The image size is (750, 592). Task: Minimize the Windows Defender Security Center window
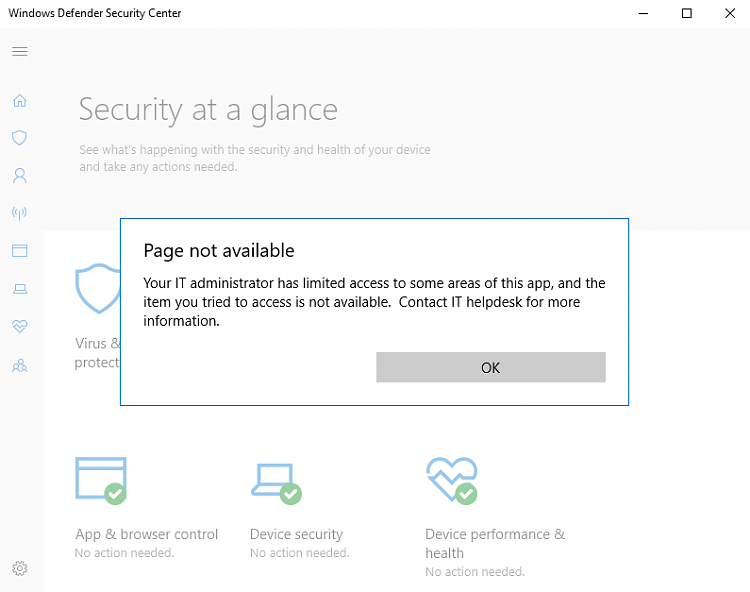coord(643,13)
